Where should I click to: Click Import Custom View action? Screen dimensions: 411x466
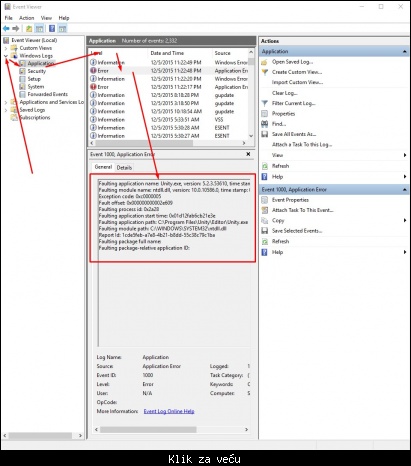coord(297,82)
